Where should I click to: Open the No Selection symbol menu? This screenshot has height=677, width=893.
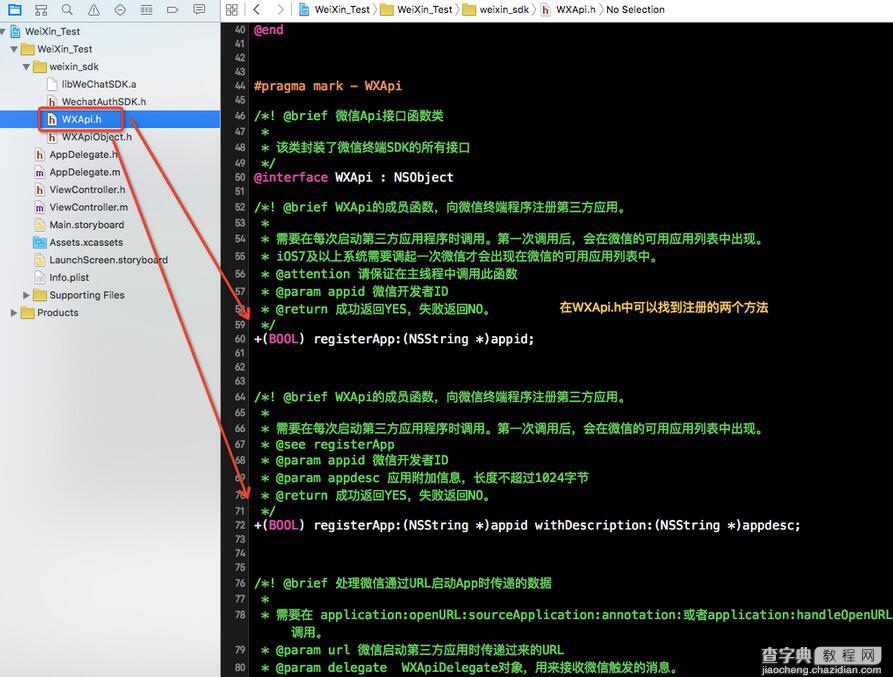click(635, 10)
